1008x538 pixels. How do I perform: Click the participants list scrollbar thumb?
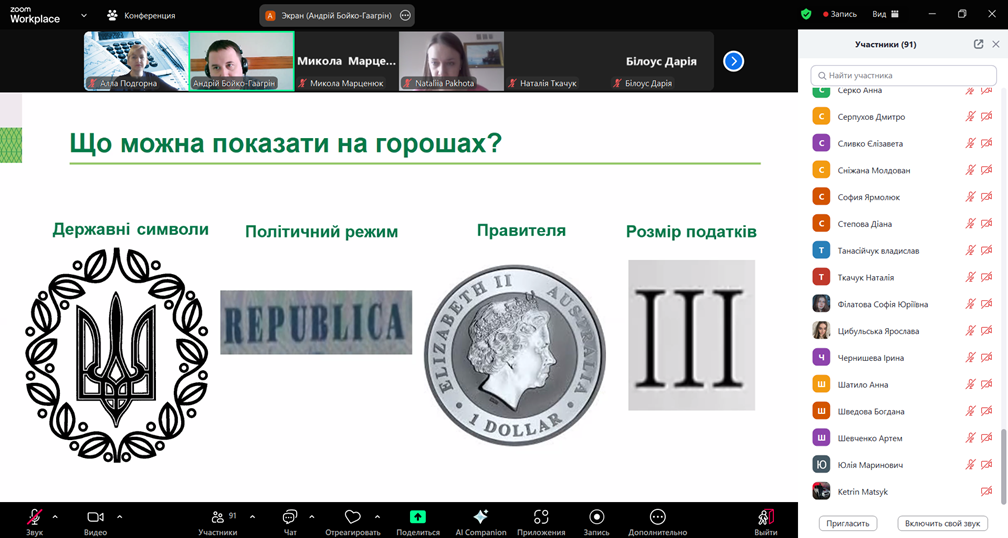click(1003, 467)
